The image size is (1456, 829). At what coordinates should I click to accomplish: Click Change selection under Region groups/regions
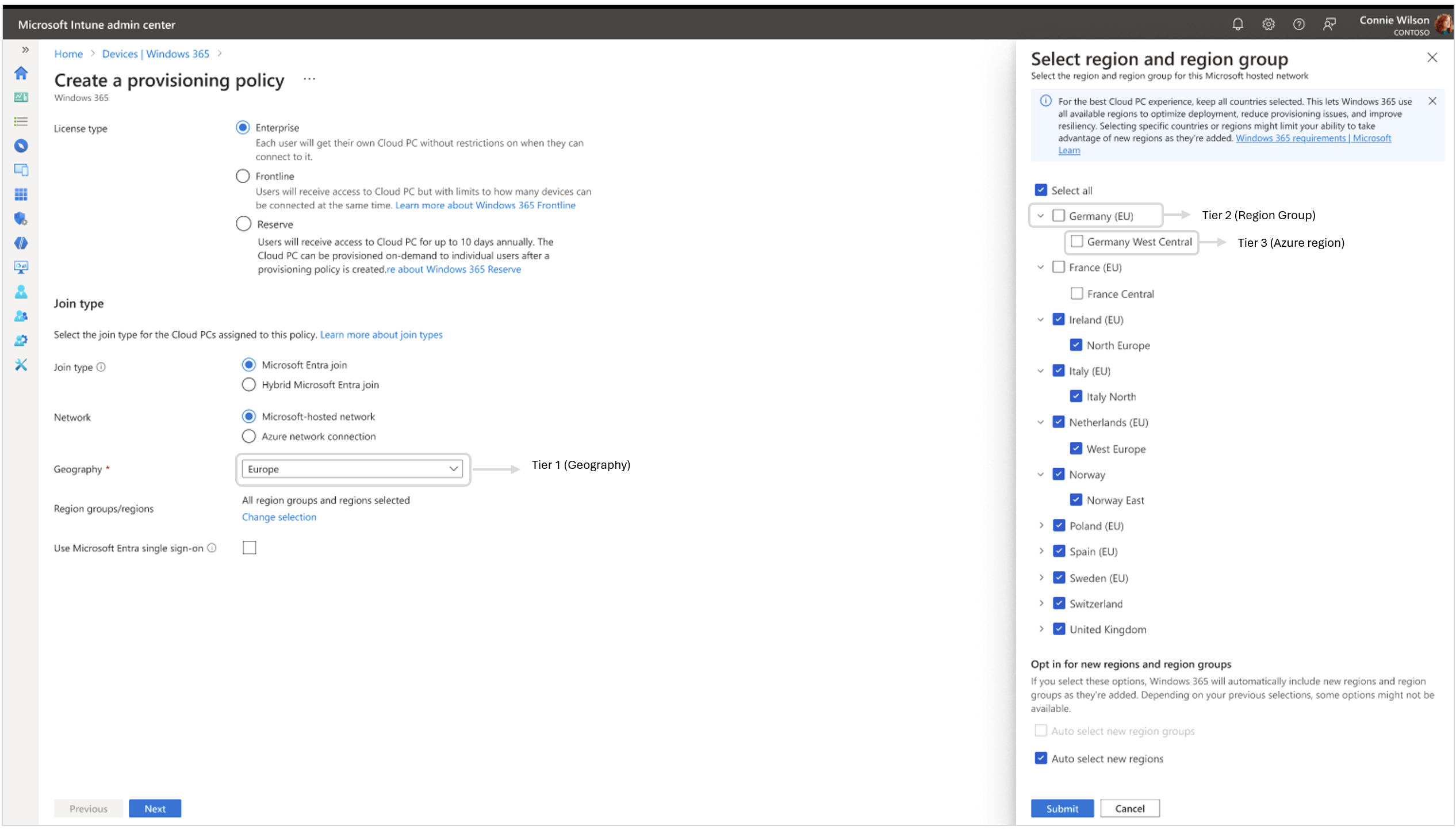tap(278, 517)
